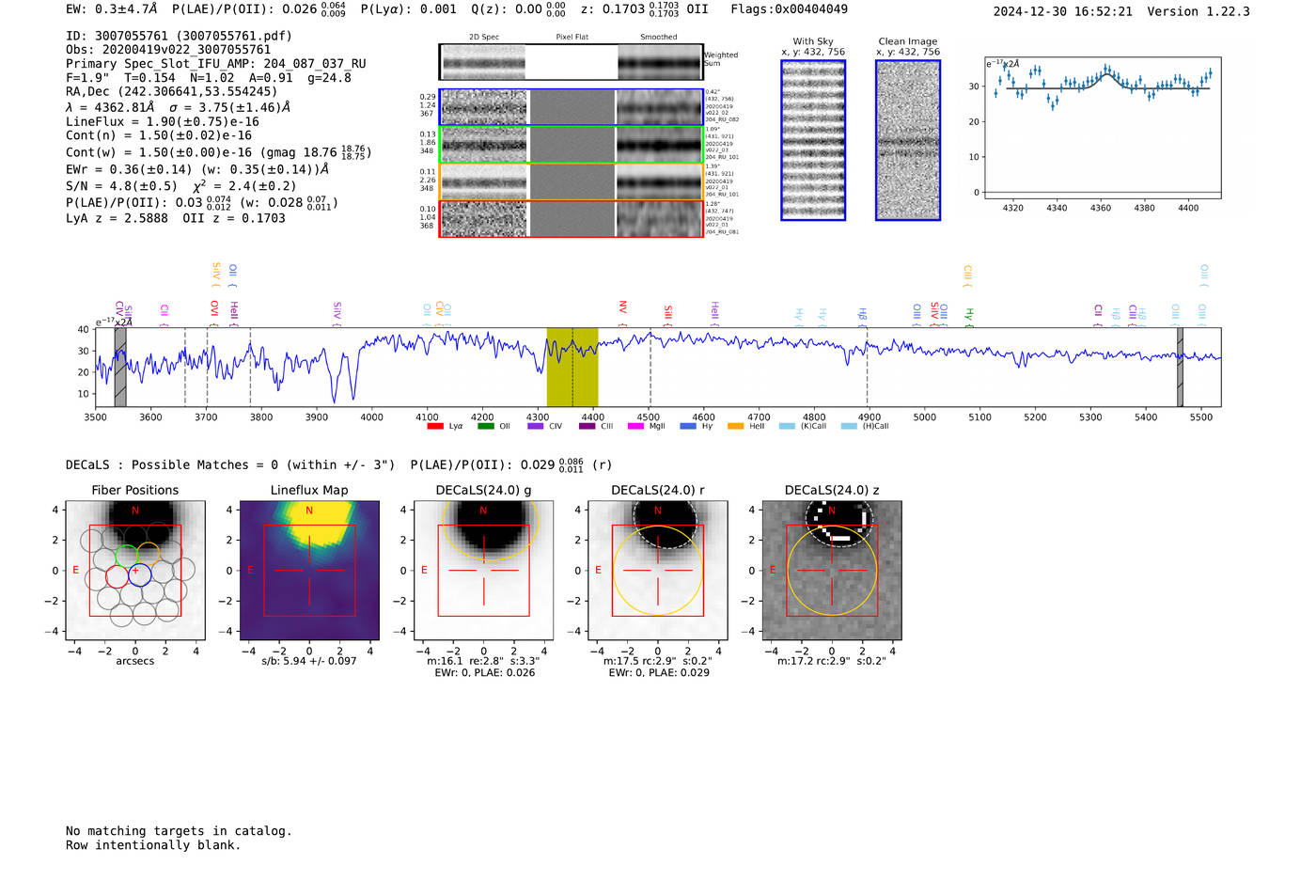Open the DECaLS(24.0) r image
This screenshot has height=896, width=1316.
[657, 571]
